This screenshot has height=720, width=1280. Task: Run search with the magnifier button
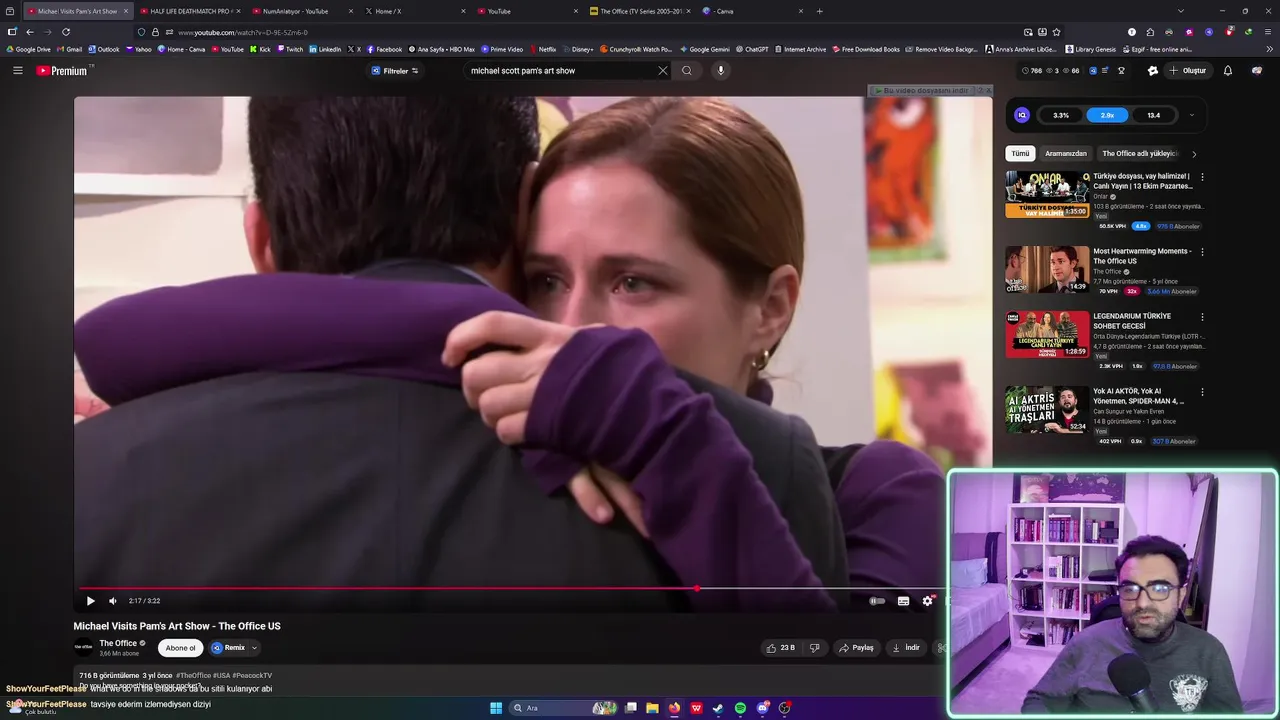(x=687, y=71)
